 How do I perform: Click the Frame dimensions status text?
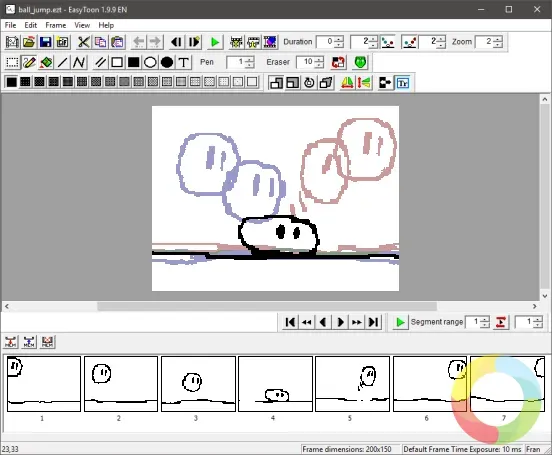(x=347, y=449)
